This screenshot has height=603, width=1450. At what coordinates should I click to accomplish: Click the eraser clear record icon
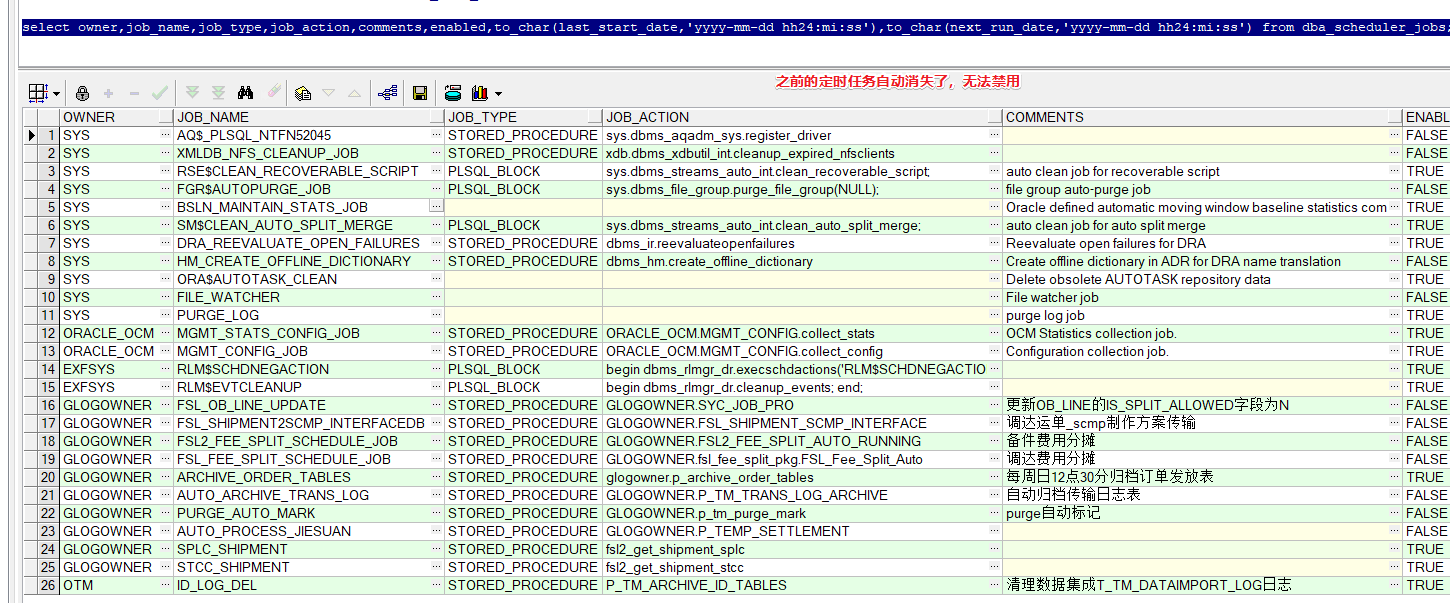click(x=273, y=93)
